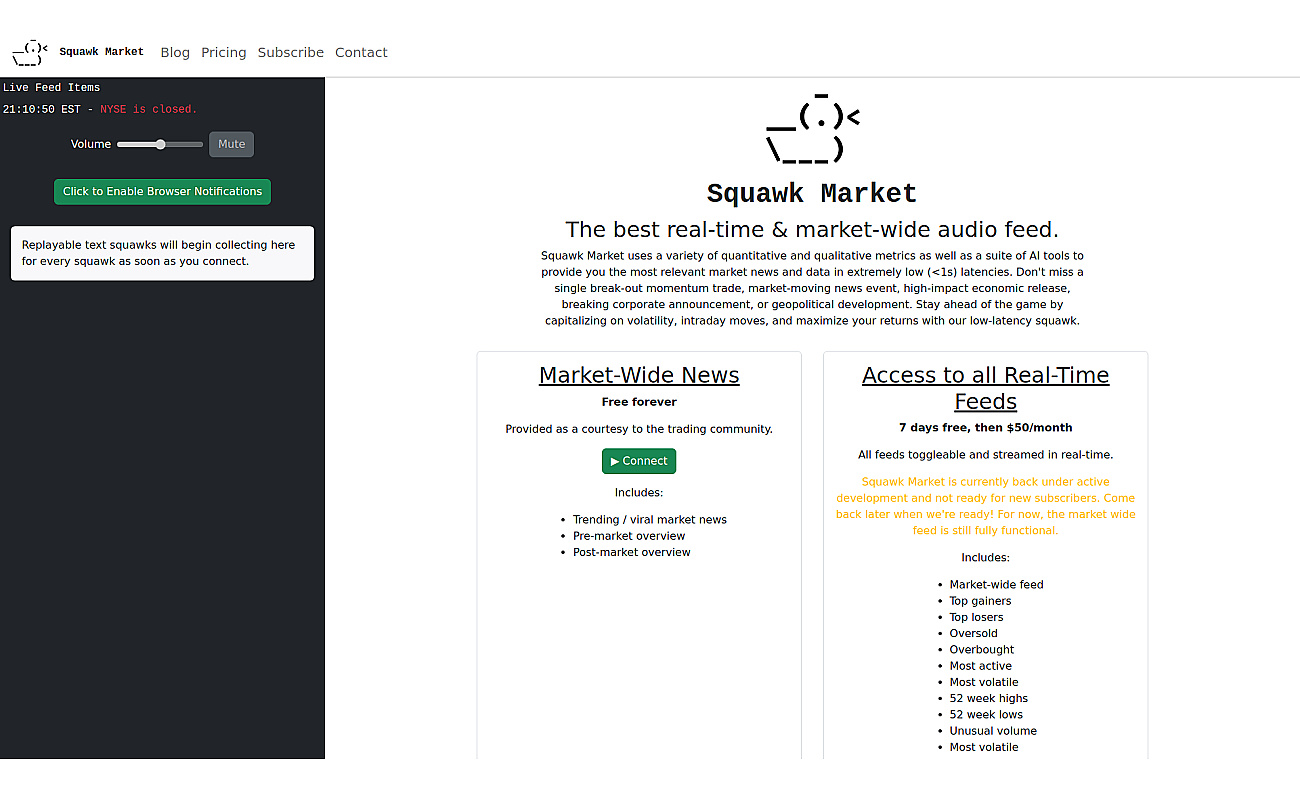Click 'Trending / viral market news' list item
The image size is (1300, 788).
(x=650, y=520)
